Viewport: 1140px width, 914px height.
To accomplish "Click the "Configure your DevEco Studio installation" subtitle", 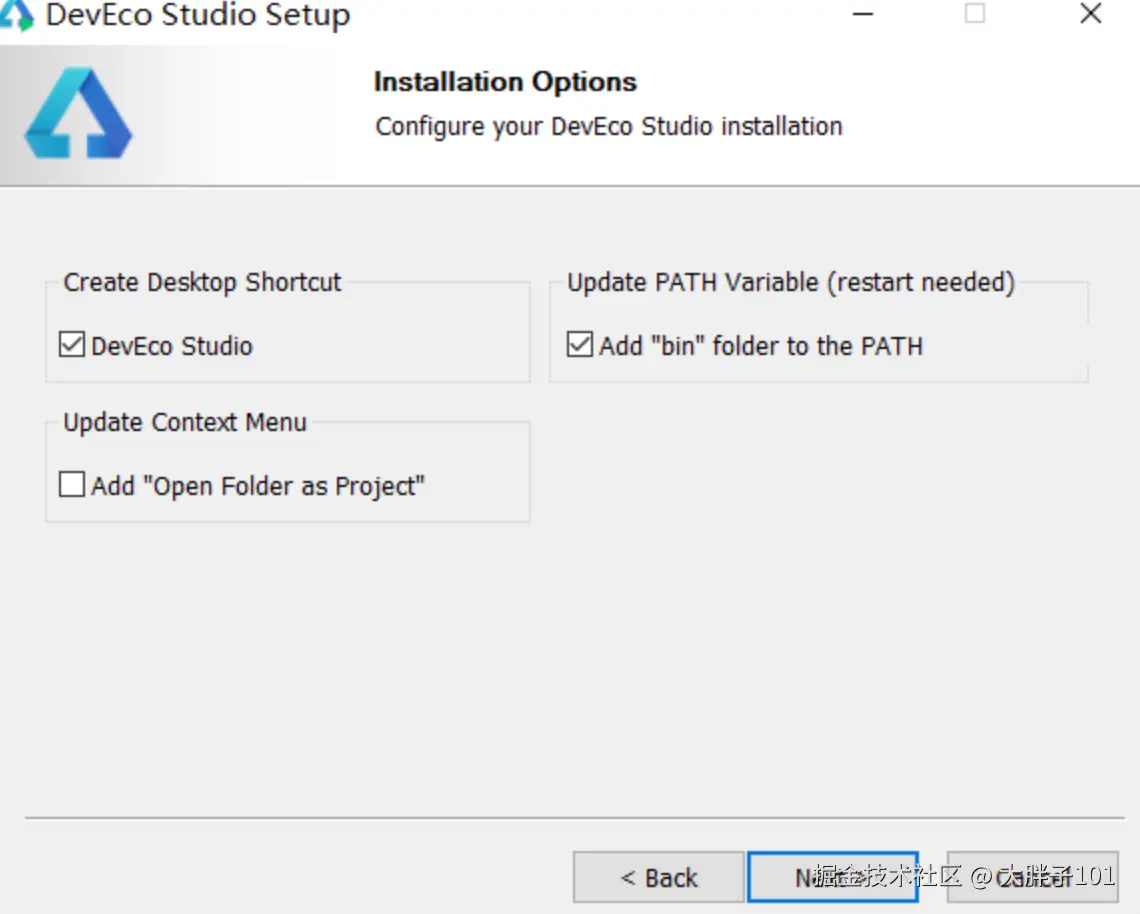I will tap(609, 127).
